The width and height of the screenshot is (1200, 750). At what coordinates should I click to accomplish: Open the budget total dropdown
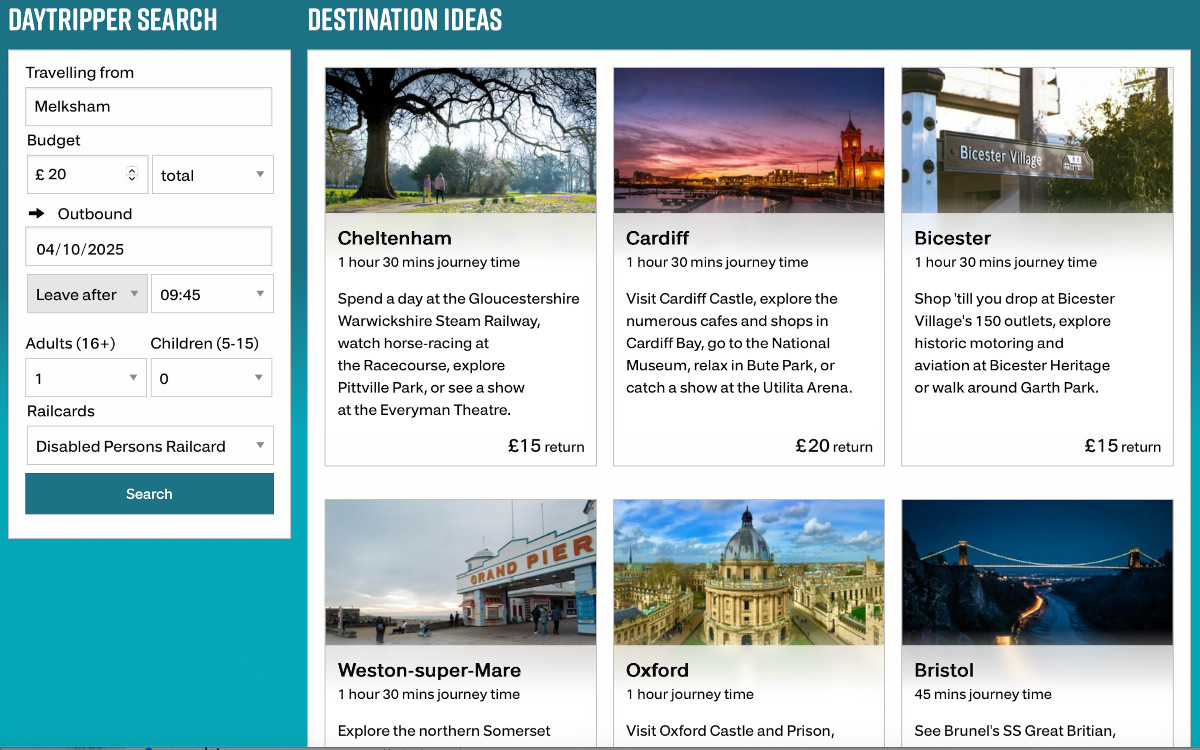212,175
